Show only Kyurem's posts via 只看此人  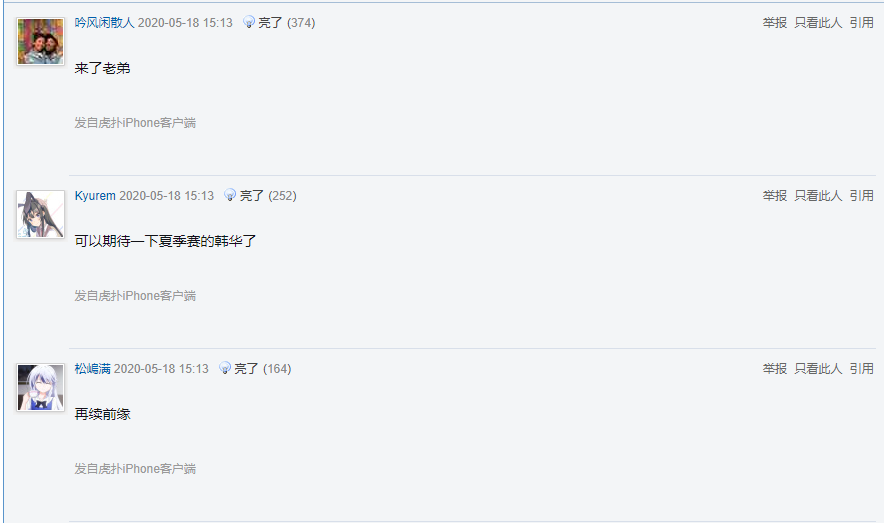tap(818, 196)
